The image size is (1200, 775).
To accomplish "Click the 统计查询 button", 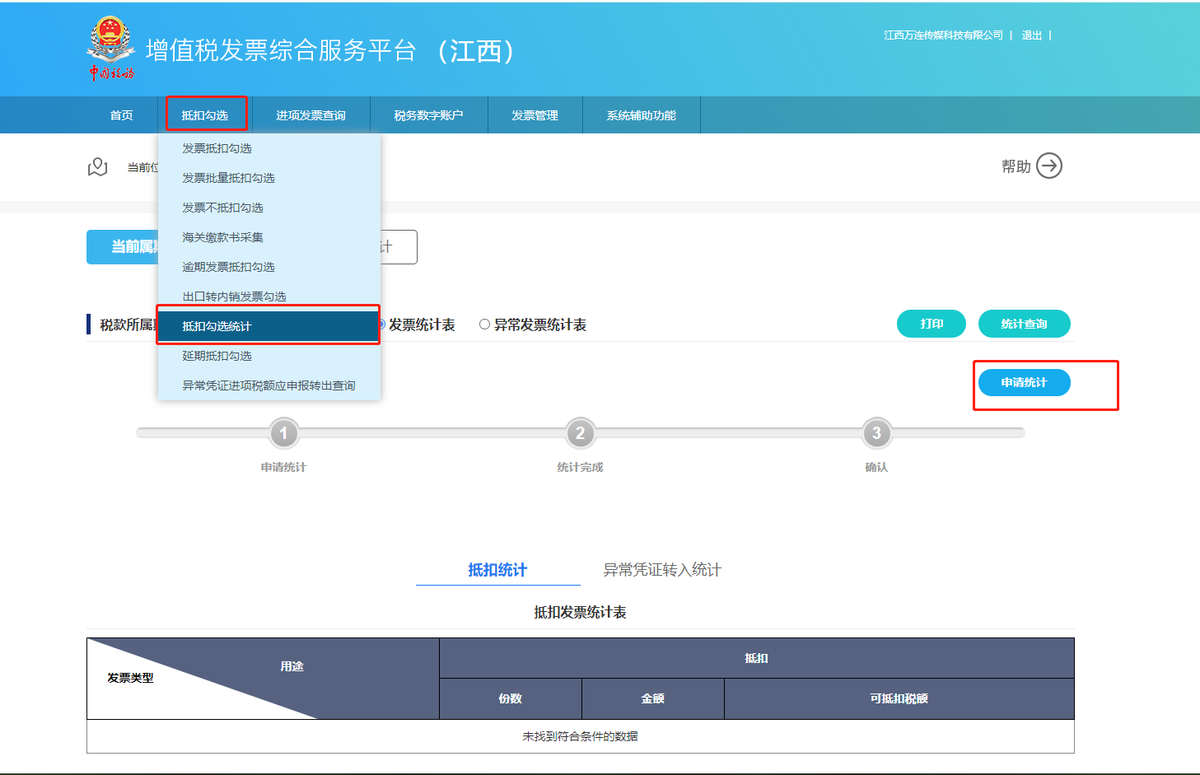I will tap(1024, 324).
